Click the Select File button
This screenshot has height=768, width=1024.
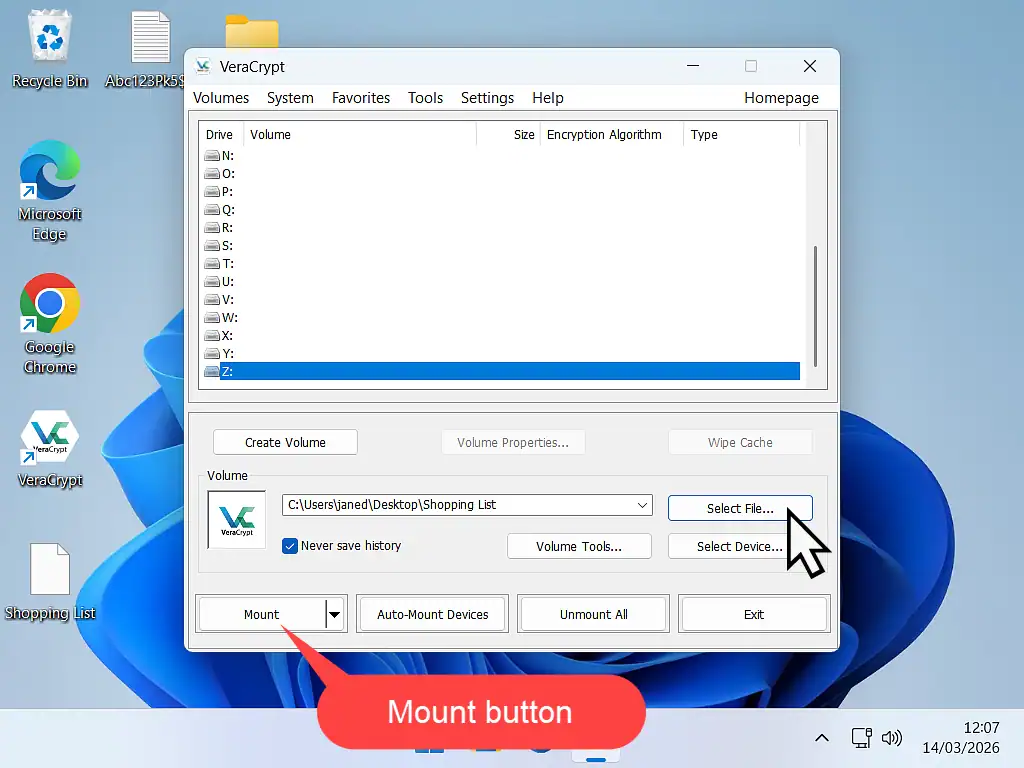(740, 508)
